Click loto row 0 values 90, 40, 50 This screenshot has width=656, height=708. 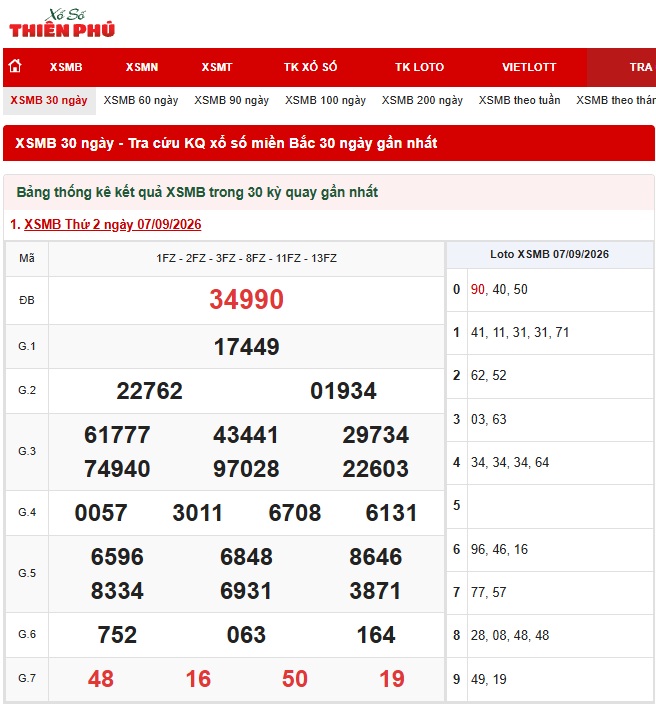[x=499, y=289]
